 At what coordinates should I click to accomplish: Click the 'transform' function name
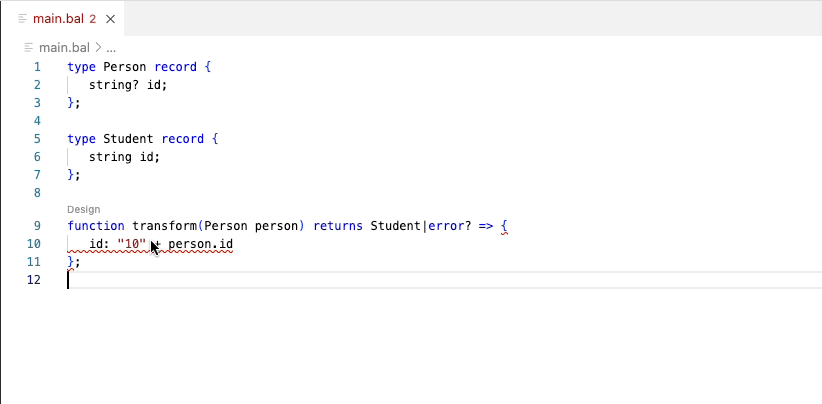tap(164, 226)
